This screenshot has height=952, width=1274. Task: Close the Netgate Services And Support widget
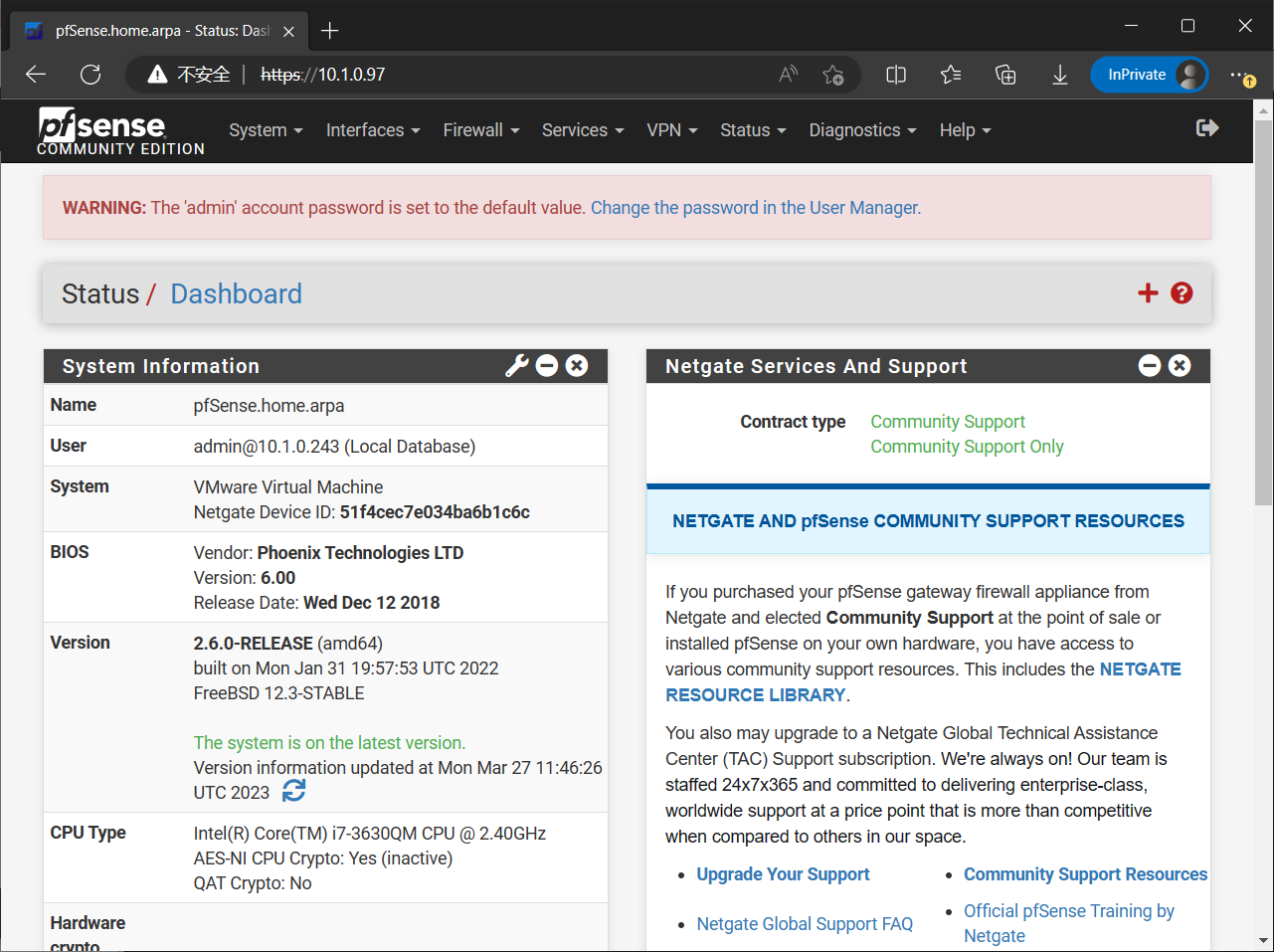pyautogui.click(x=1180, y=366)
